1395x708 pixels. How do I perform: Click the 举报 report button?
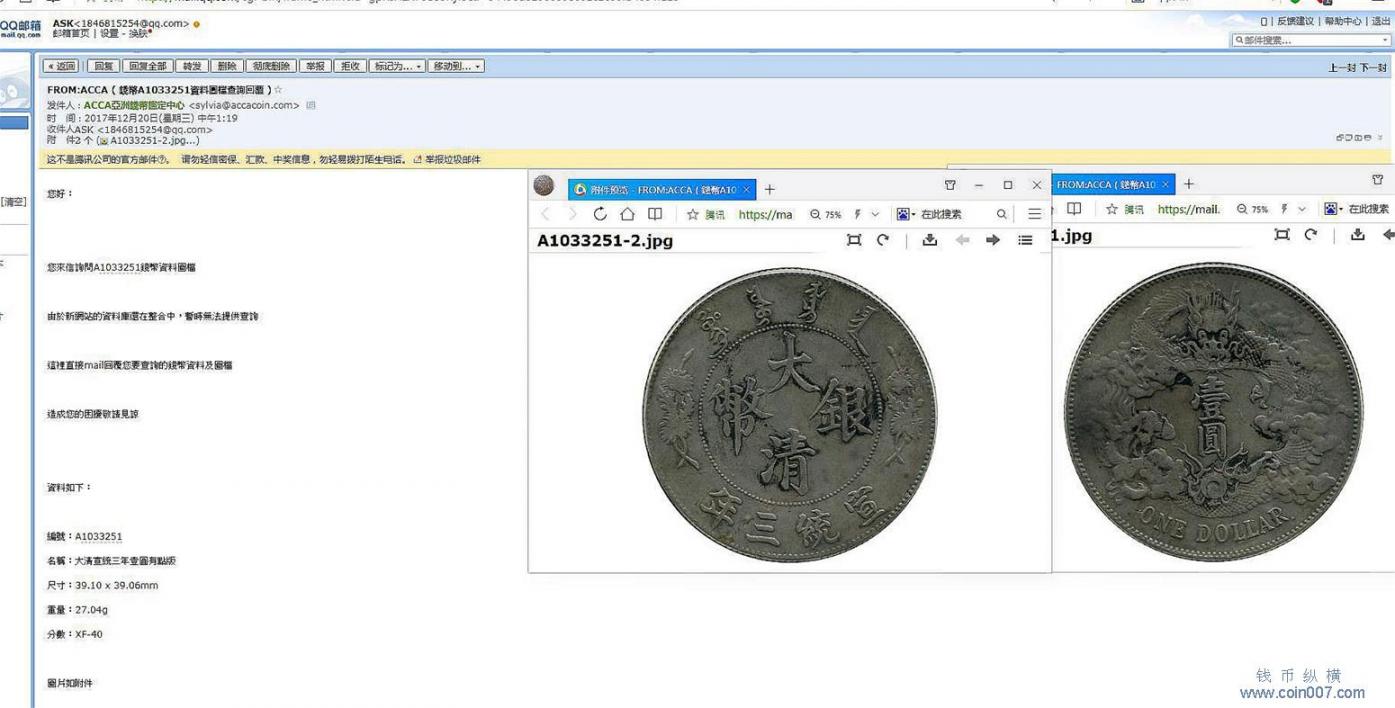pos(316,66)
